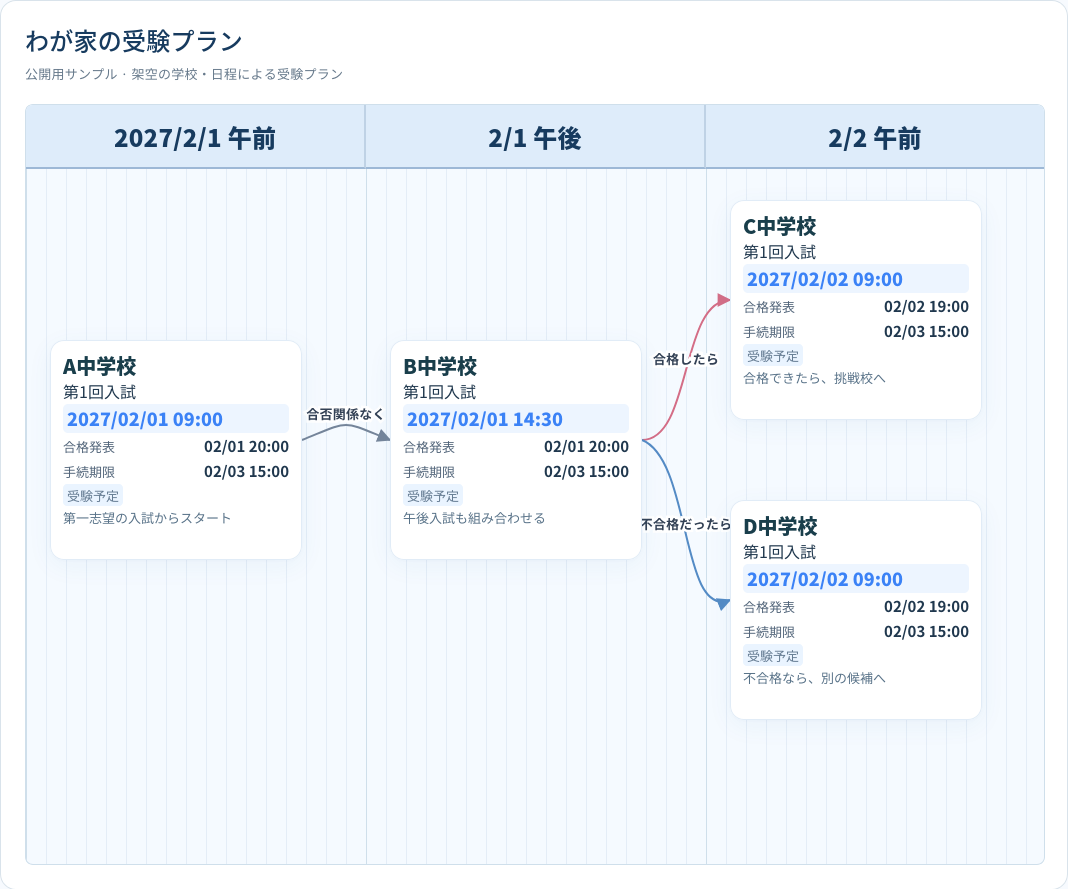Click 手続期限 label on D中学校 card
Image resolution: width=1068 pixels, height=889 pixels.
[769, 632]
